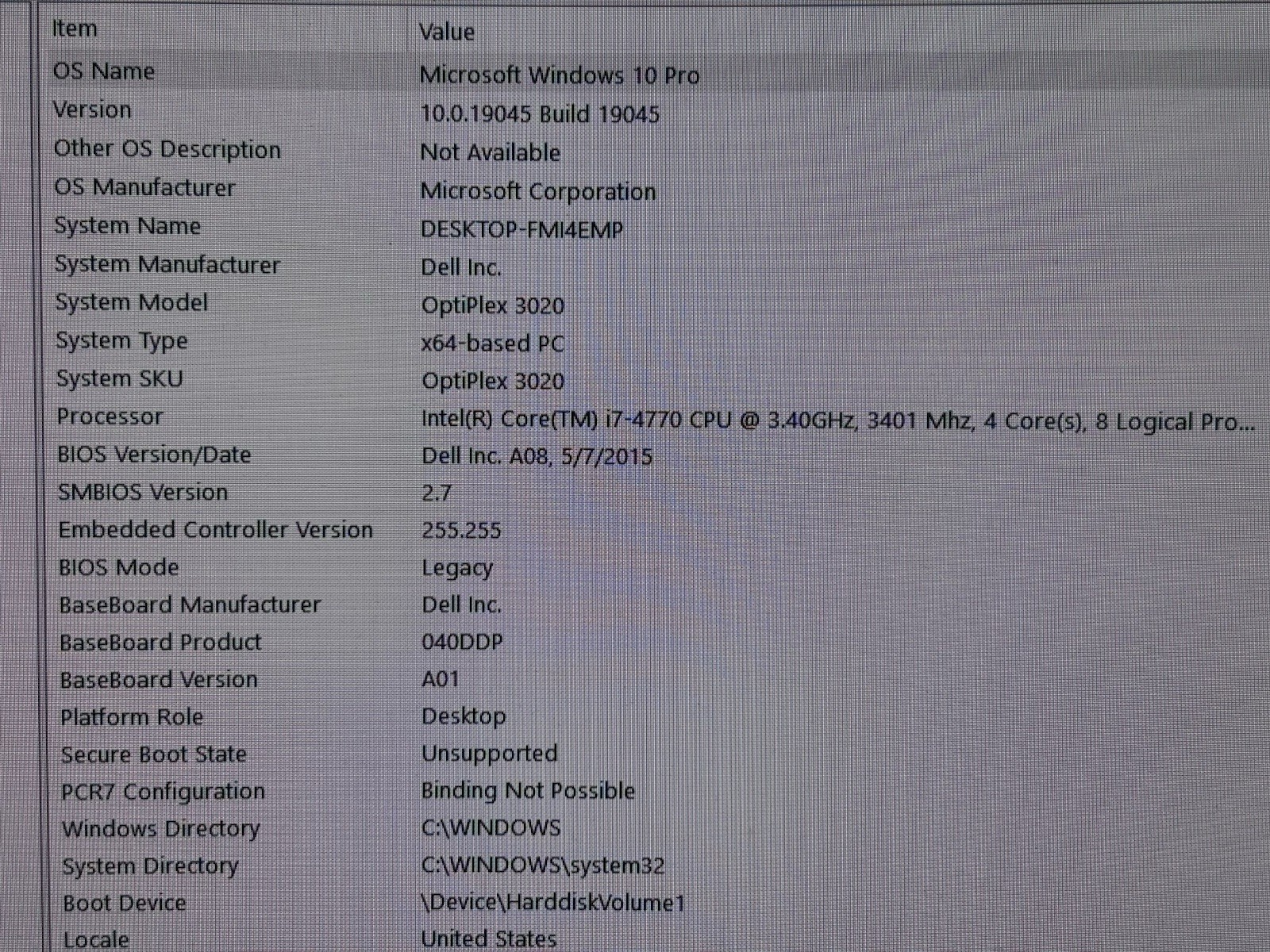
Task: Click the Unsupported value
Action: (490, 754)
